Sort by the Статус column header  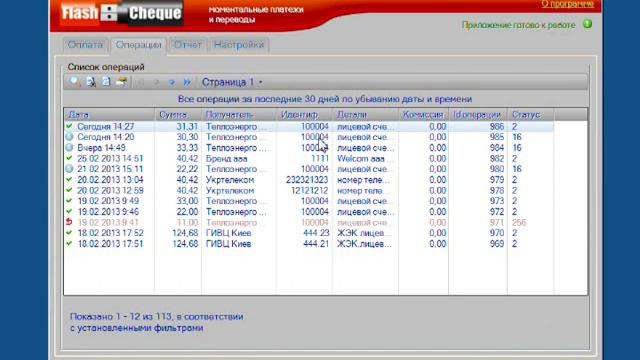[530, 115]
